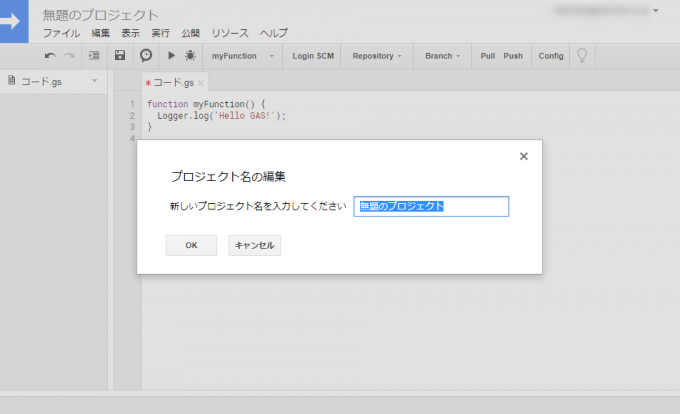Open the 公開 menu
The image size is (680, 414).
click(191, 33)
